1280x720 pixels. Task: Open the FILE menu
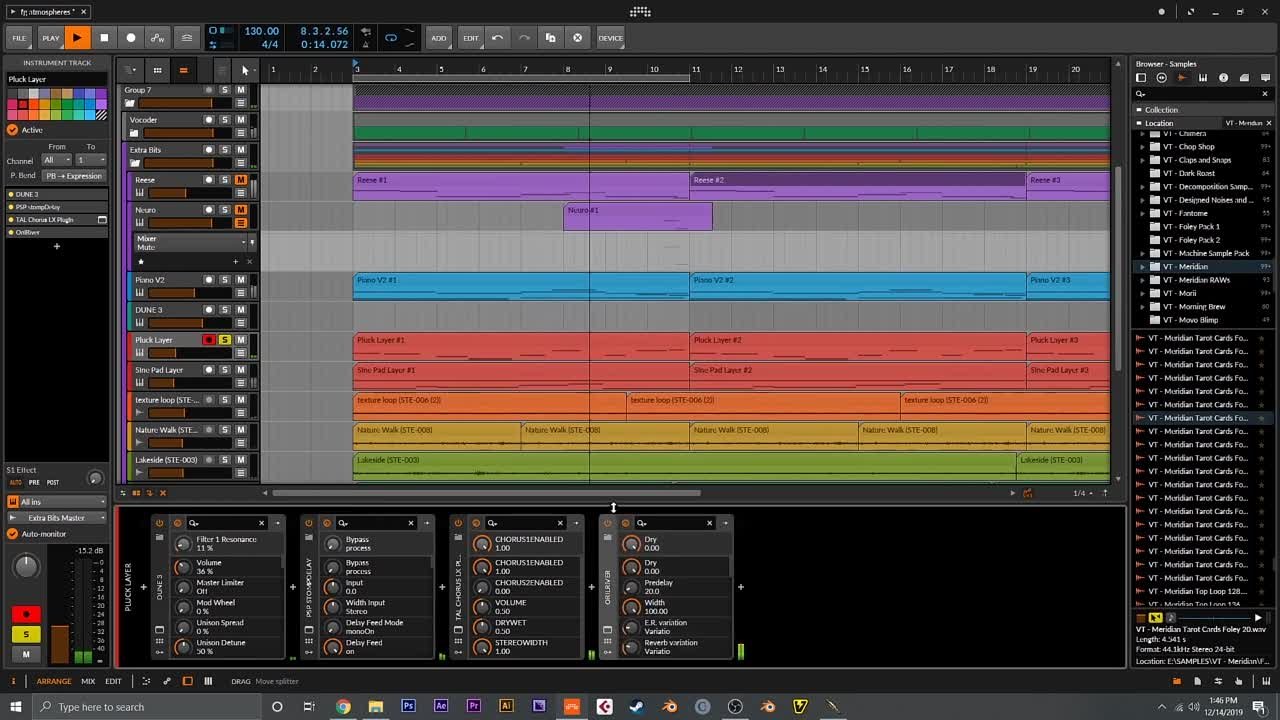click(x=19, y=38)
